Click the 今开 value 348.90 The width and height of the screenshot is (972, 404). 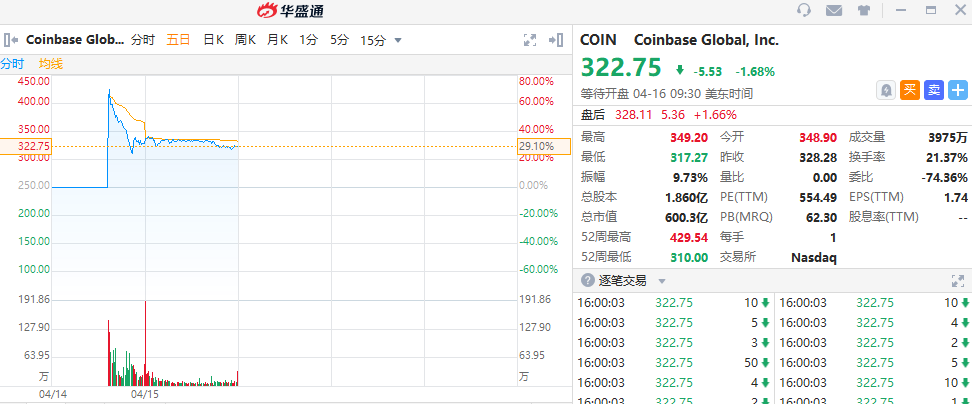818,138
